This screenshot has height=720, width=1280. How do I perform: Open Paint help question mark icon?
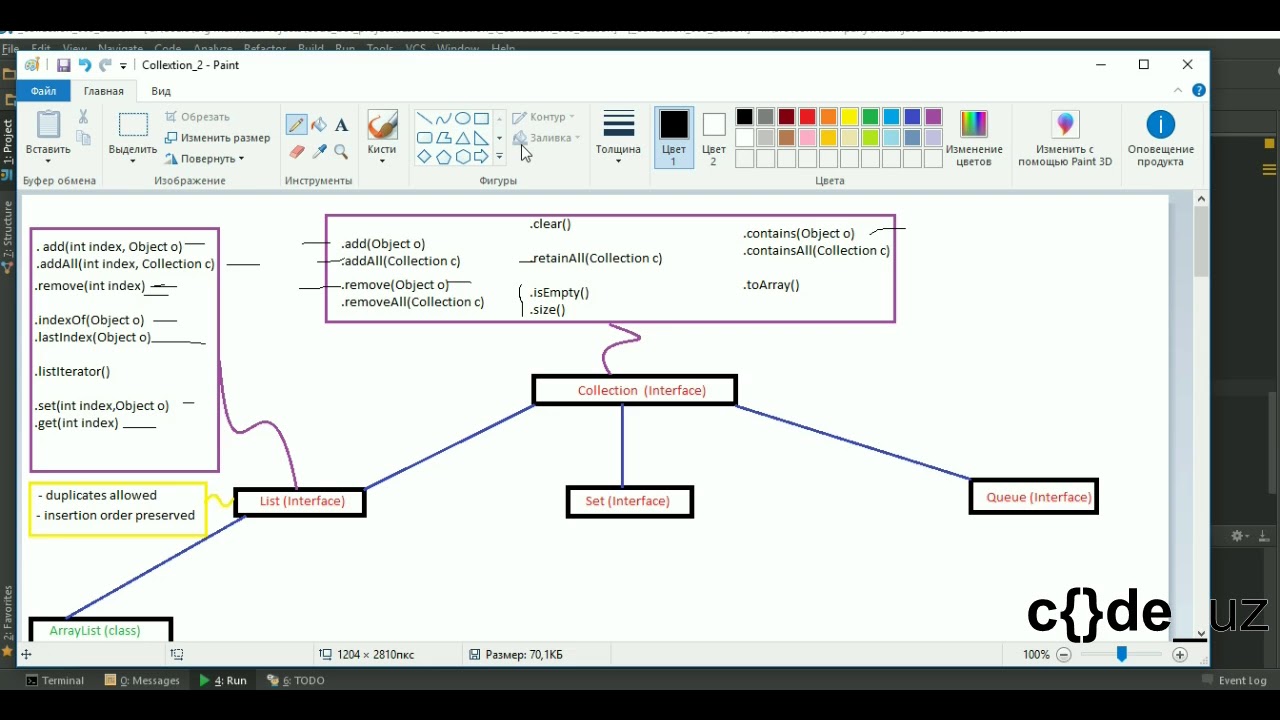1199,90
